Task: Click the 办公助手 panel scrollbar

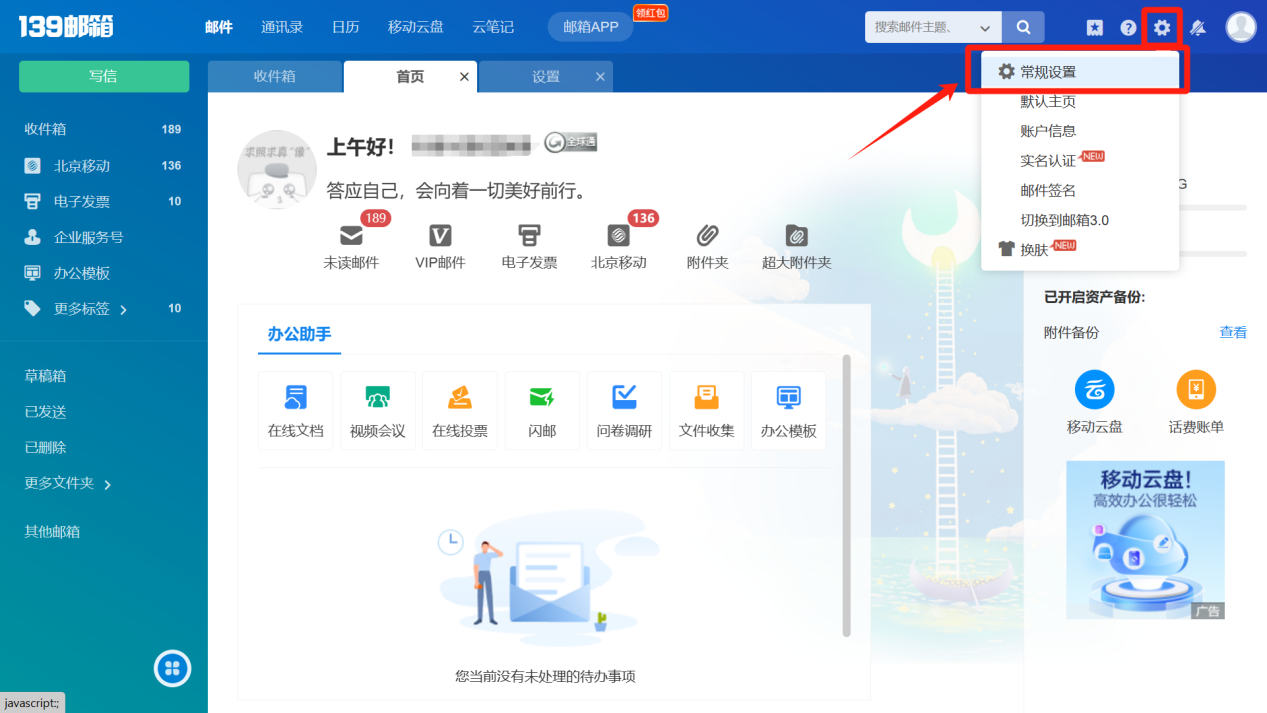Action: [x=846, y=495]
